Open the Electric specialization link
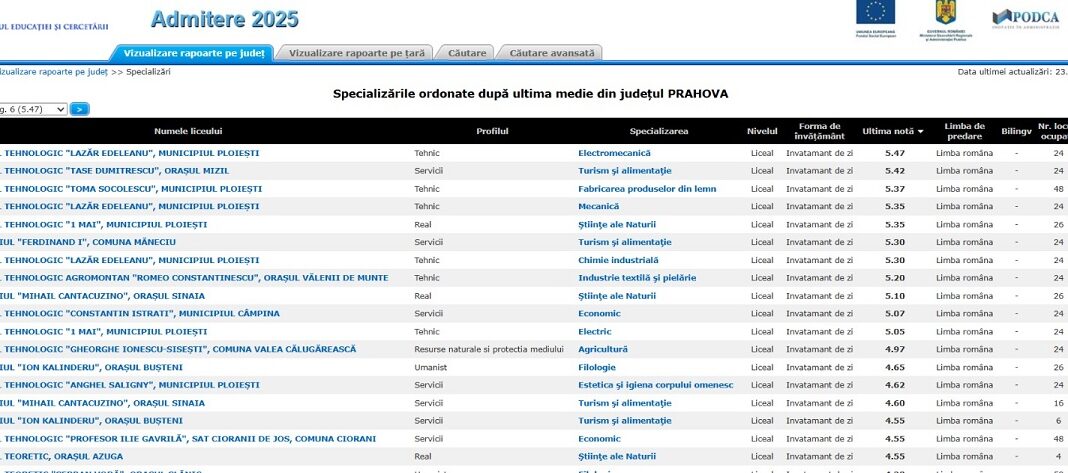1068x473 pixels. (x=595, y=332)
